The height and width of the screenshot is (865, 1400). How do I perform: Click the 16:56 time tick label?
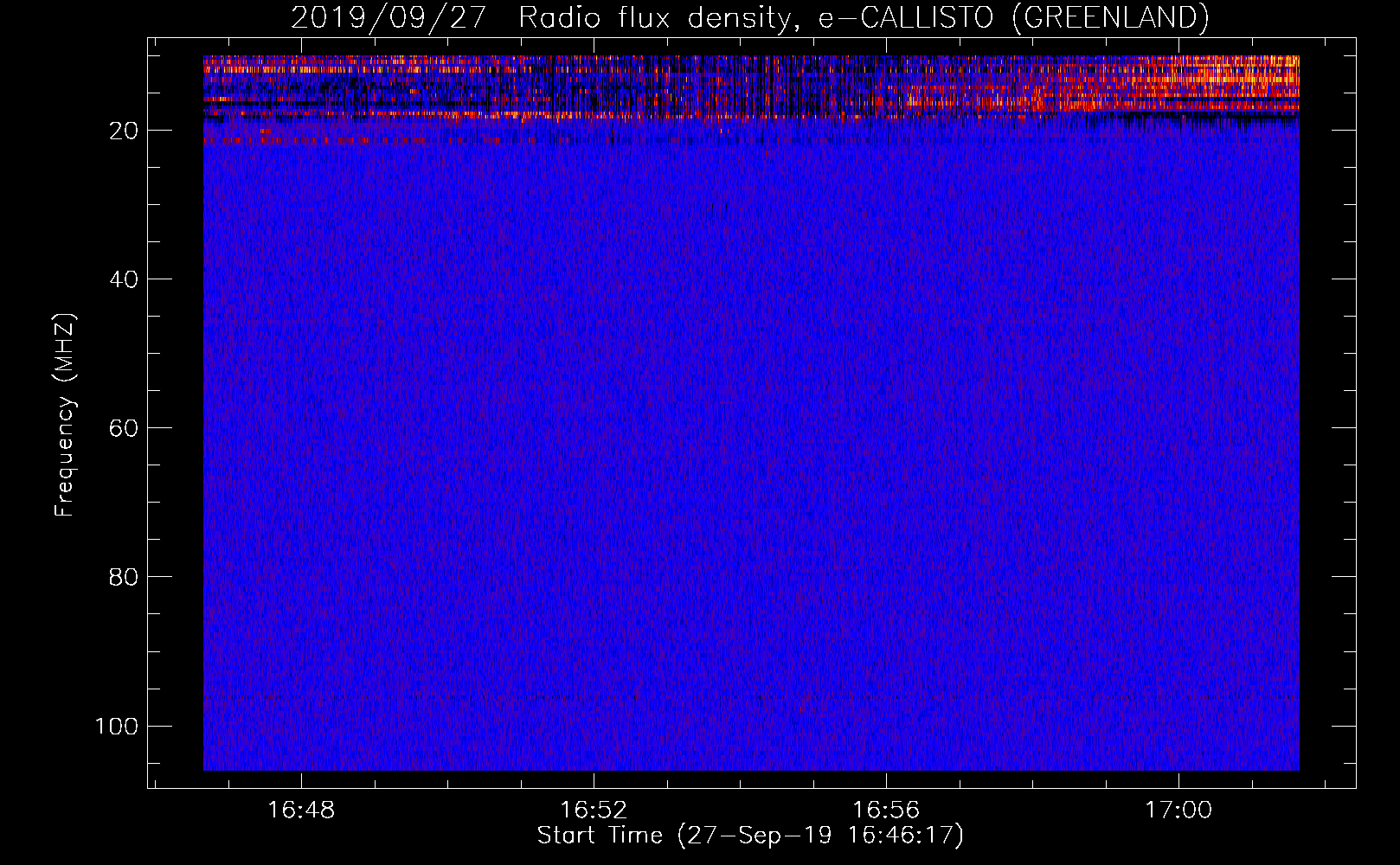(x=886, y=811)
